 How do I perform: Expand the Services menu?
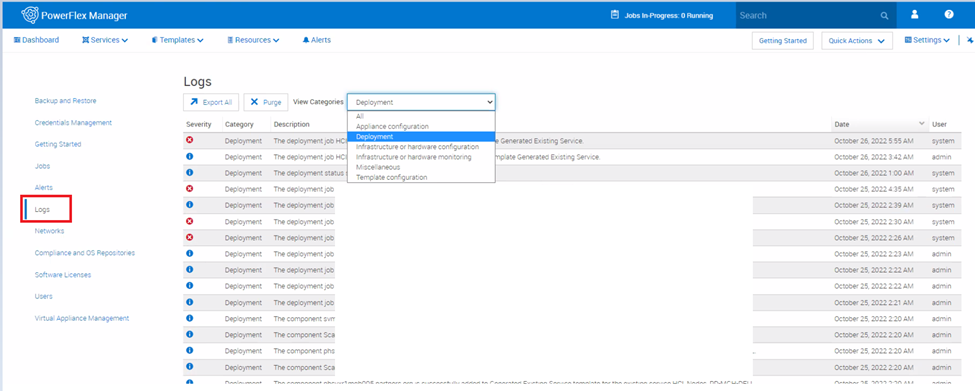104,40
